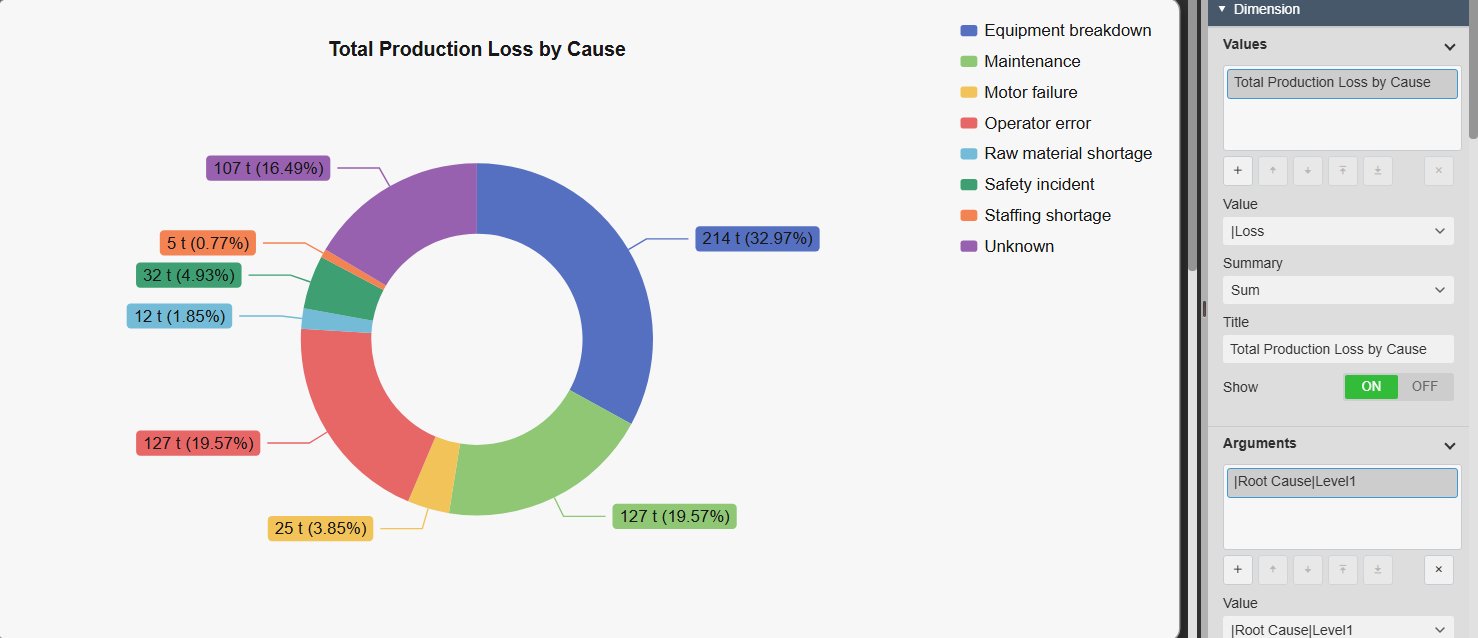This screenshot has height=638, width=1478.
Task: Click the properties panel vertical scrollbar
Action: coord(1473,70)
